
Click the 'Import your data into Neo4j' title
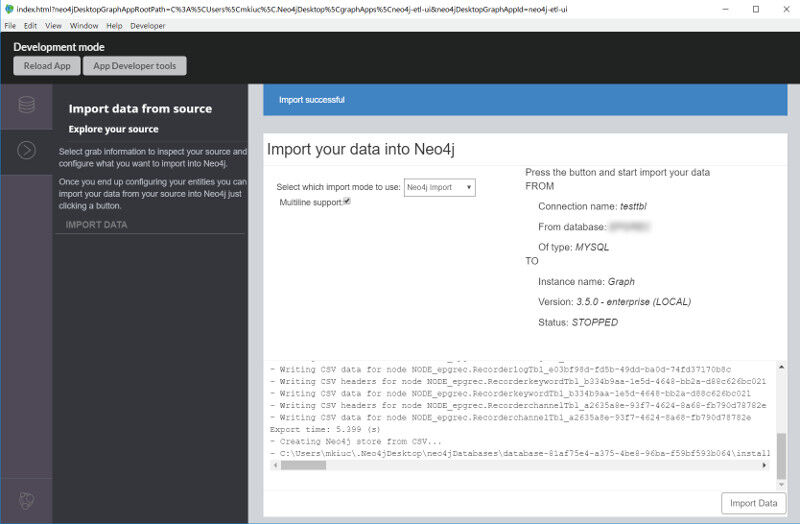(361, 149)
